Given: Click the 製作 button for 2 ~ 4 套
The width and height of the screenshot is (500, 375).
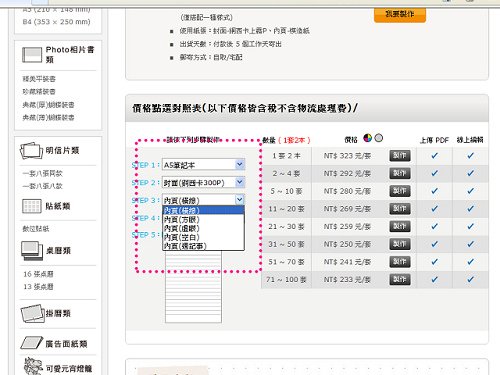Looking at the screenshot, I should (x=400, y=173).
